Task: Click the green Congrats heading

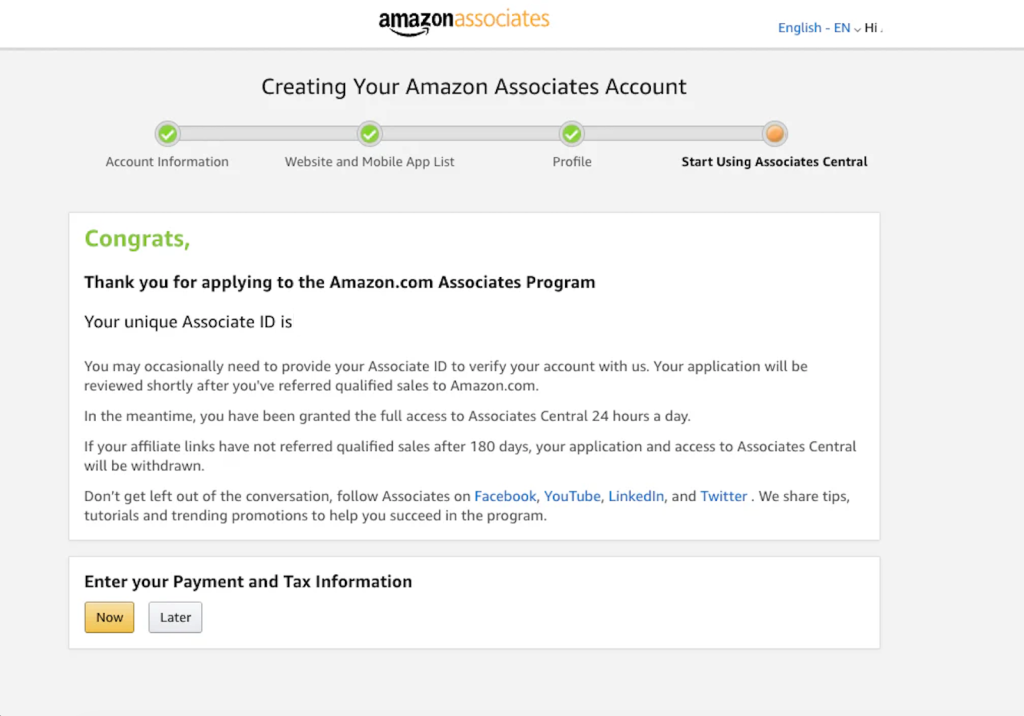Action: tap(137, 239)
